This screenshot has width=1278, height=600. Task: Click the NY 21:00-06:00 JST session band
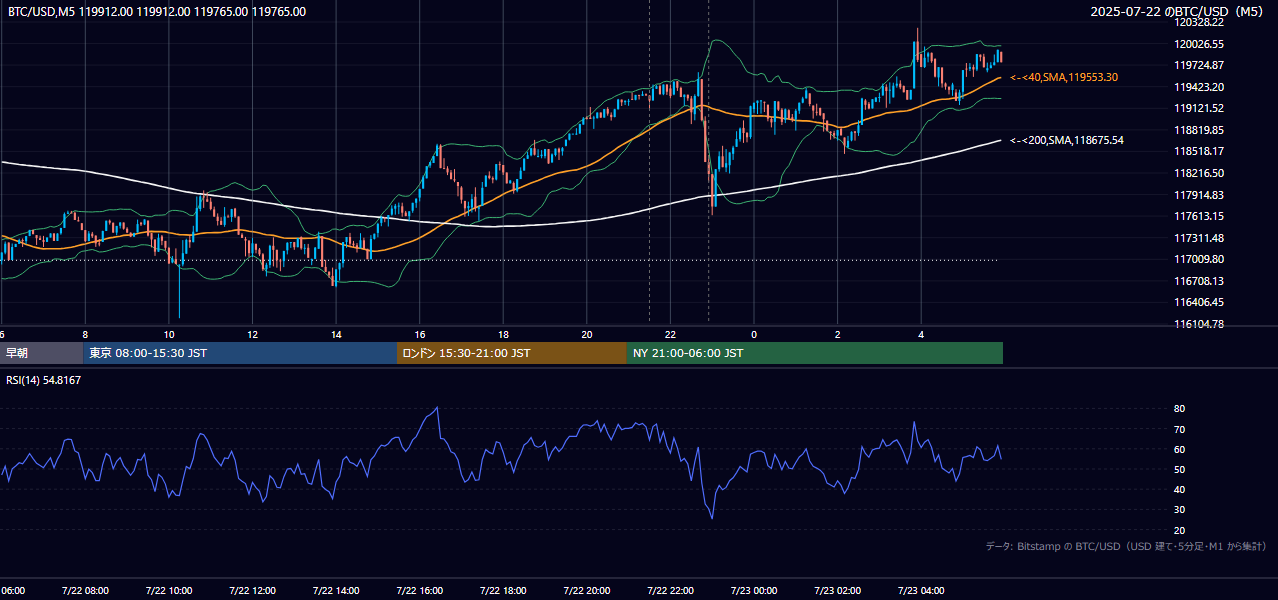click(x=815, y=353)
